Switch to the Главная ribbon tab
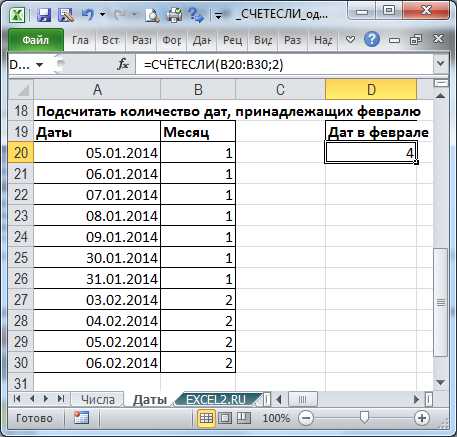Image resolution: width=457 pixels, height=437 pixels. pyautogui.click(x=80, y=40)
